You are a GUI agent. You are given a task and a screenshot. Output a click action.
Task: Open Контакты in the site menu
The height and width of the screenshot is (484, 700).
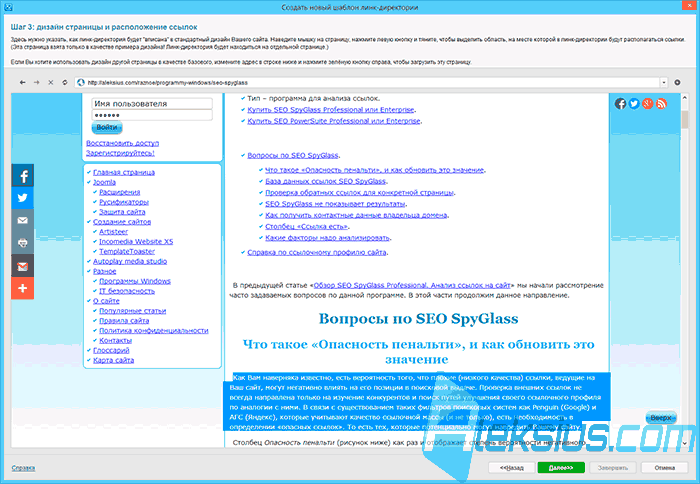[115, 340]
